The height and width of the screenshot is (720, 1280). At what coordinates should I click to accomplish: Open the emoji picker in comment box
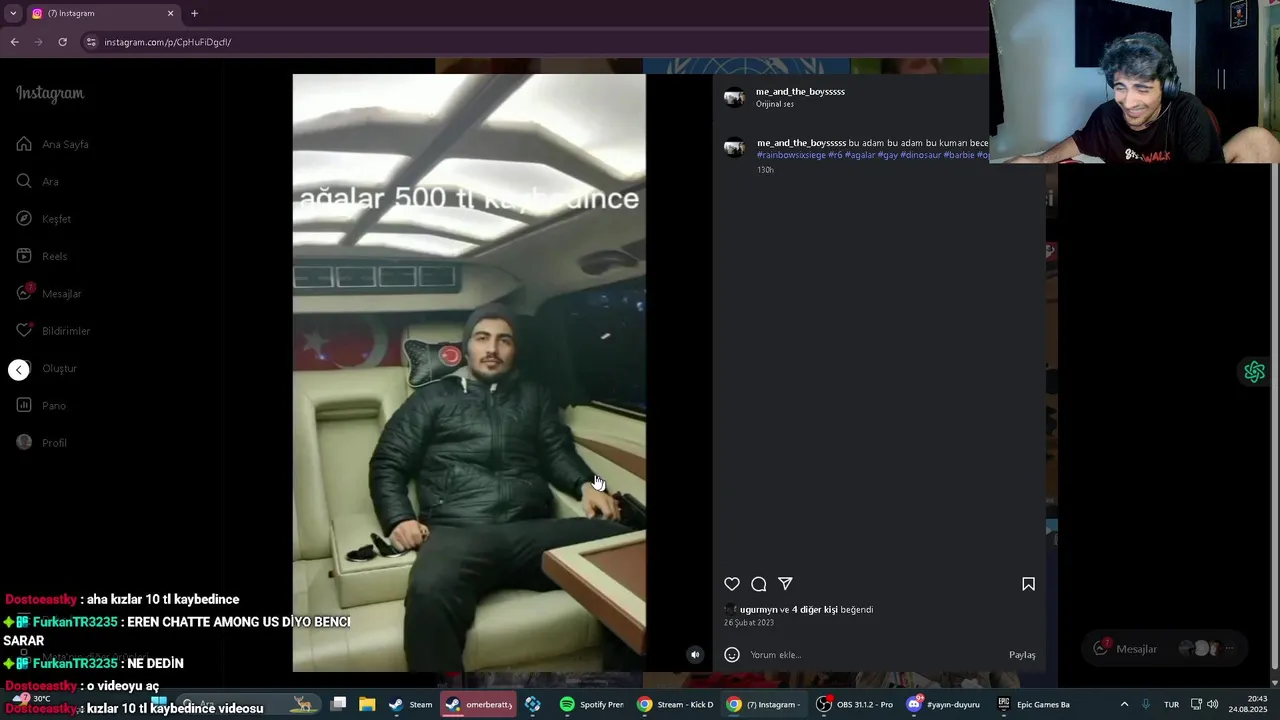click(x=732, y=655)
